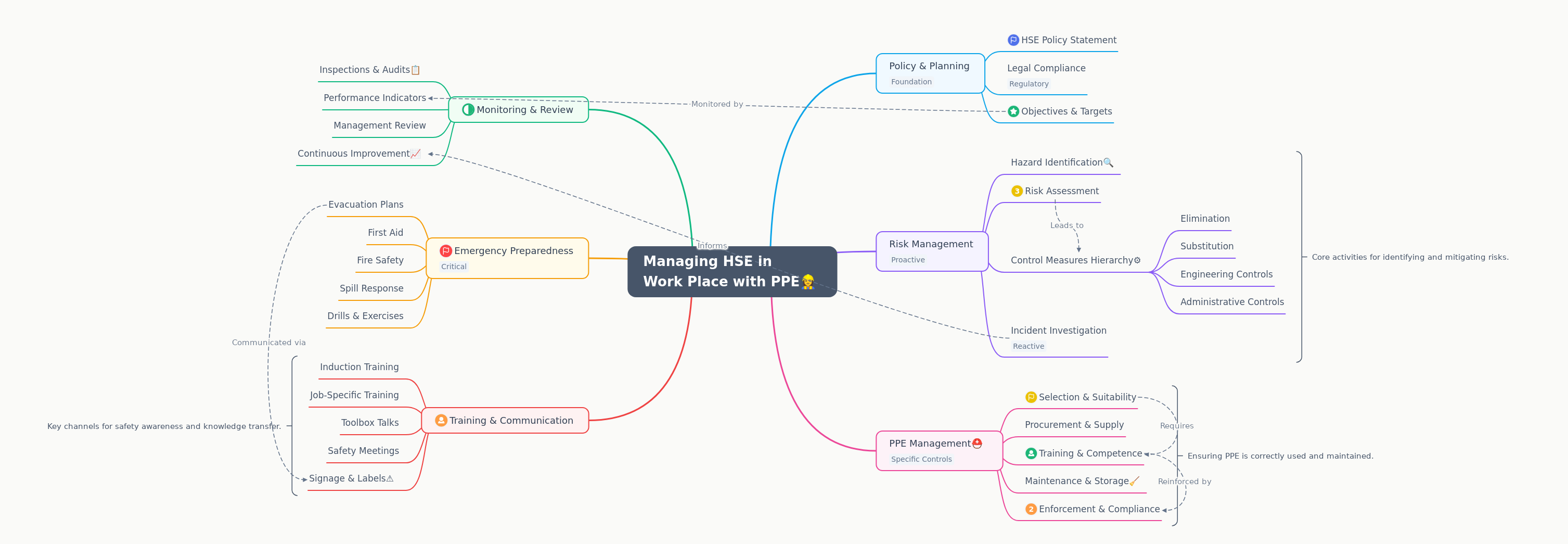The image size is (1568, 544).
Task: Click the yellow number 3 badge on Risk Assessment
Action: [x=1017, y=191]
